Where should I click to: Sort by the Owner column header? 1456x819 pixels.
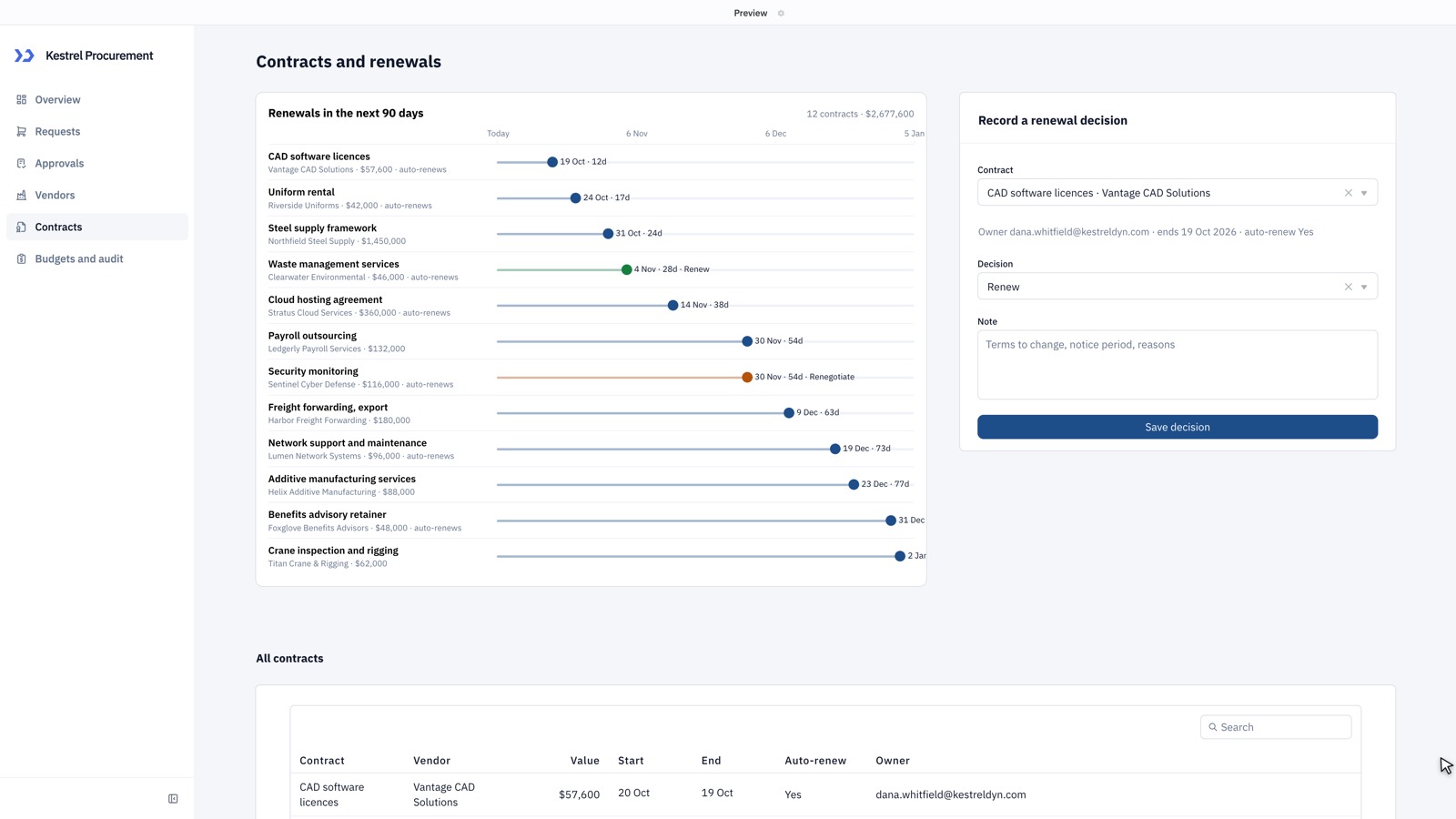(x=893, y=761)
